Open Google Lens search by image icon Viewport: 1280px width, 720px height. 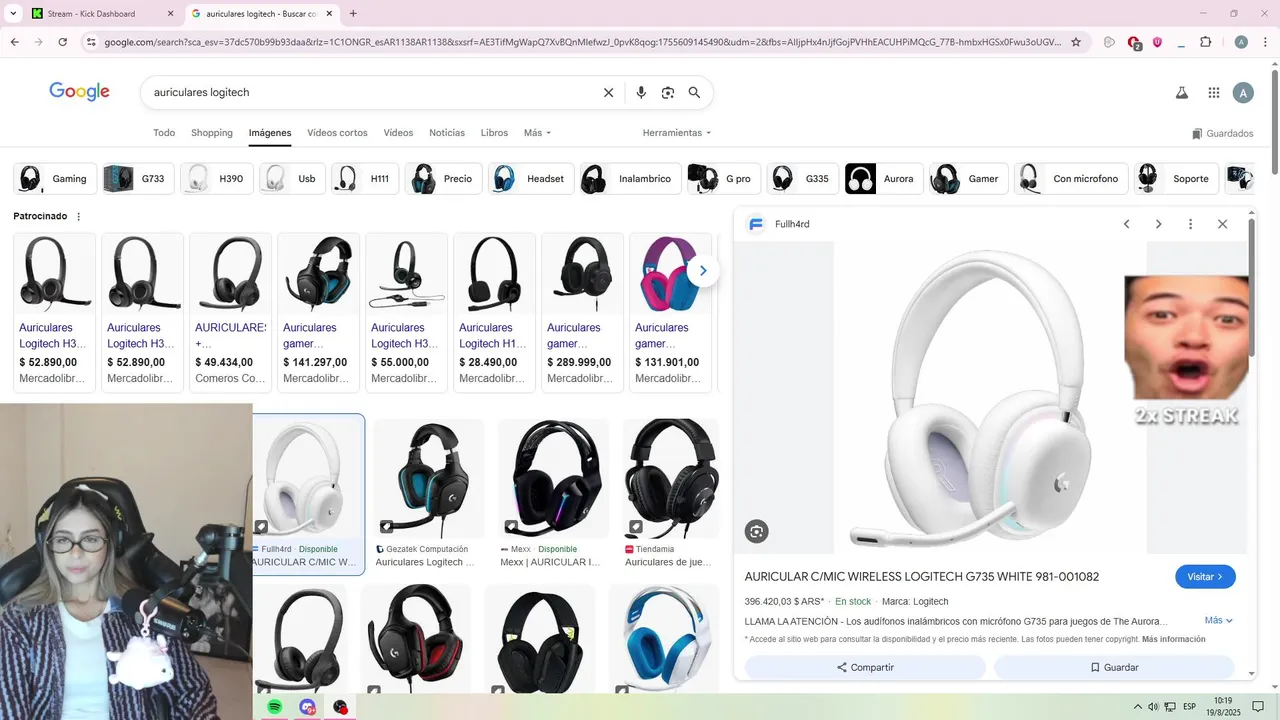pos(668,93)
